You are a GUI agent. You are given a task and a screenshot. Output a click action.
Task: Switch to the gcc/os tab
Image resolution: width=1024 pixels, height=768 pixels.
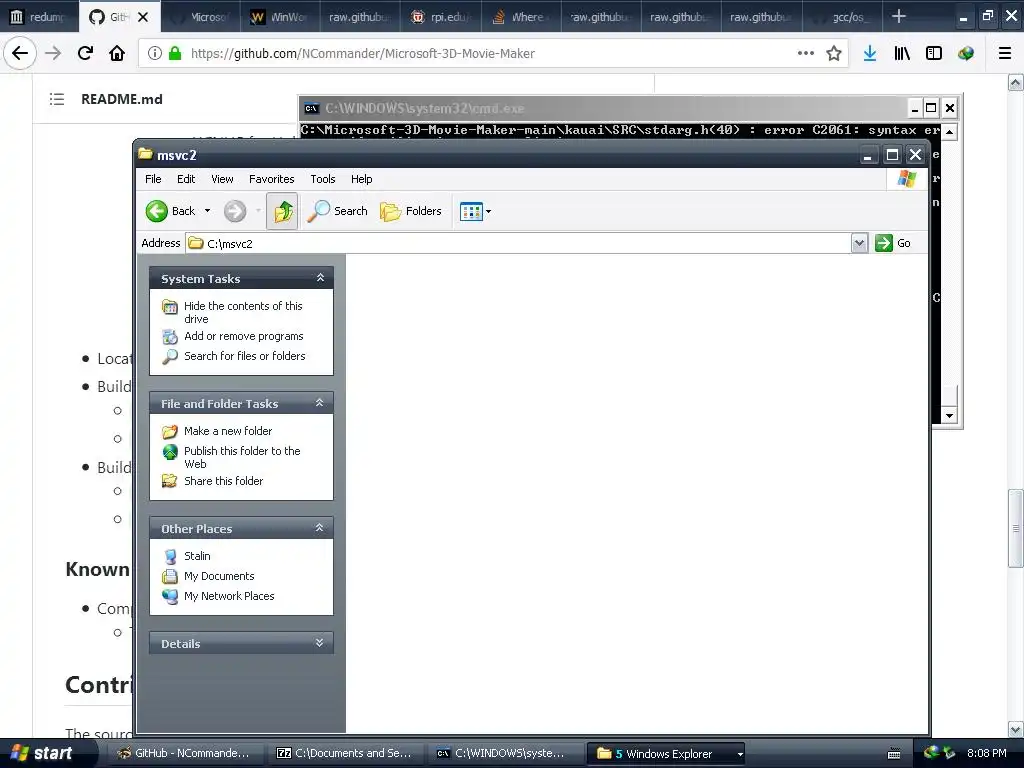tap(841, 17)
